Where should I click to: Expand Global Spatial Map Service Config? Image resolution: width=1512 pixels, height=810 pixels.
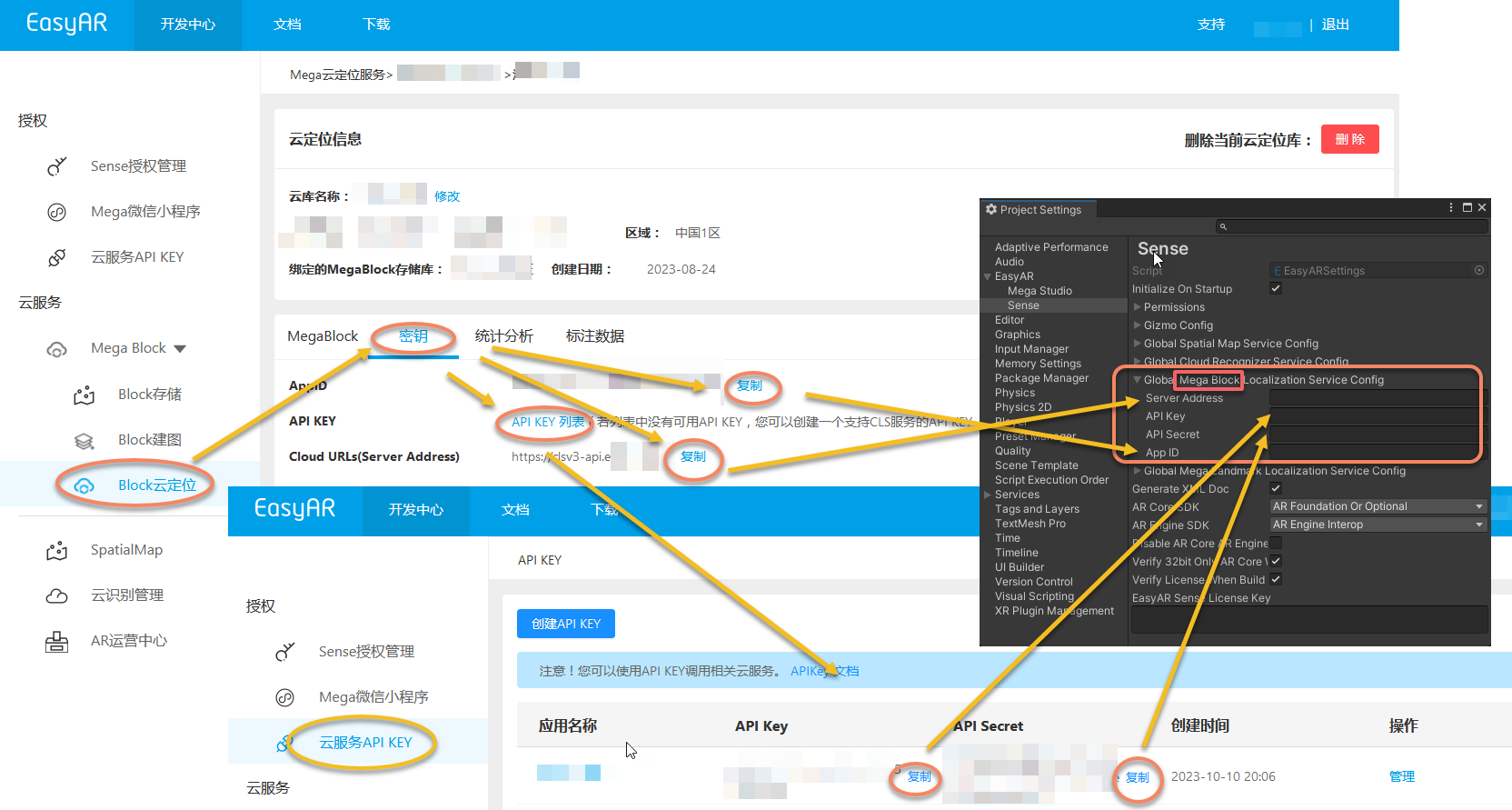[1137, 343]
